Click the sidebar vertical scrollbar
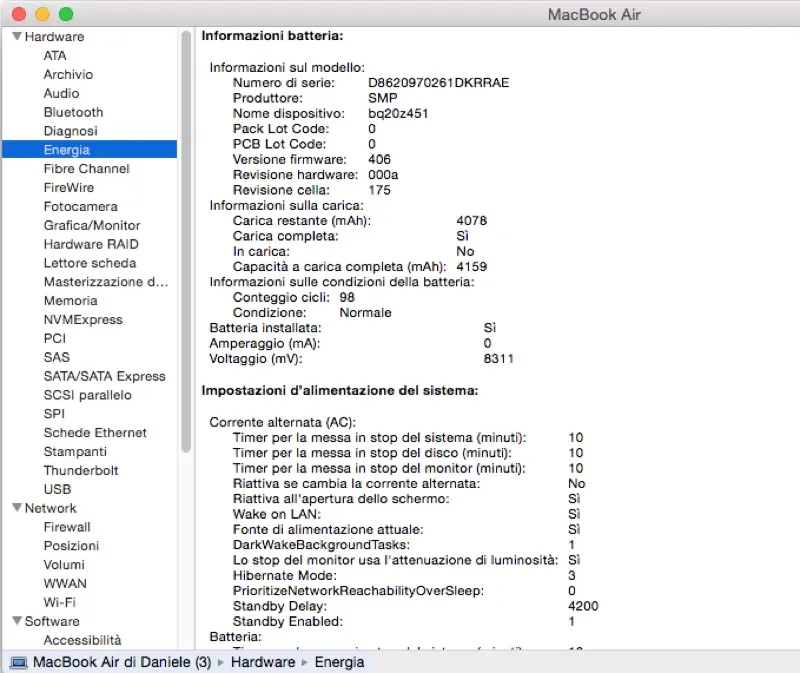 [186, 241]
